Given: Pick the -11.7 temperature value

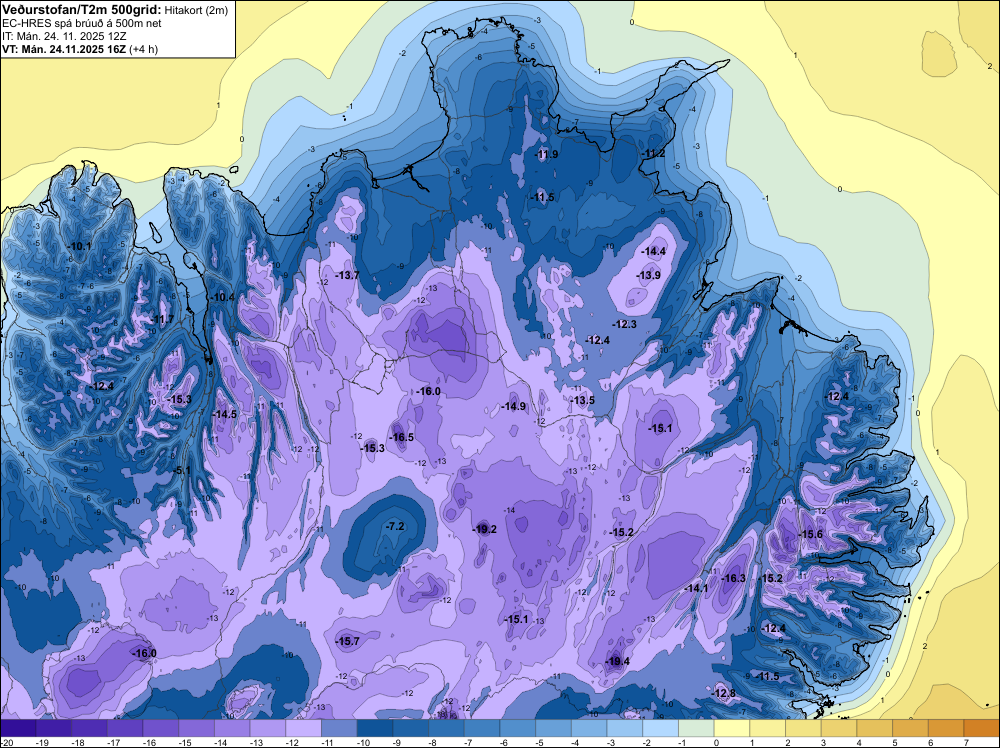Looking at the screenshot, I should 162,319.
